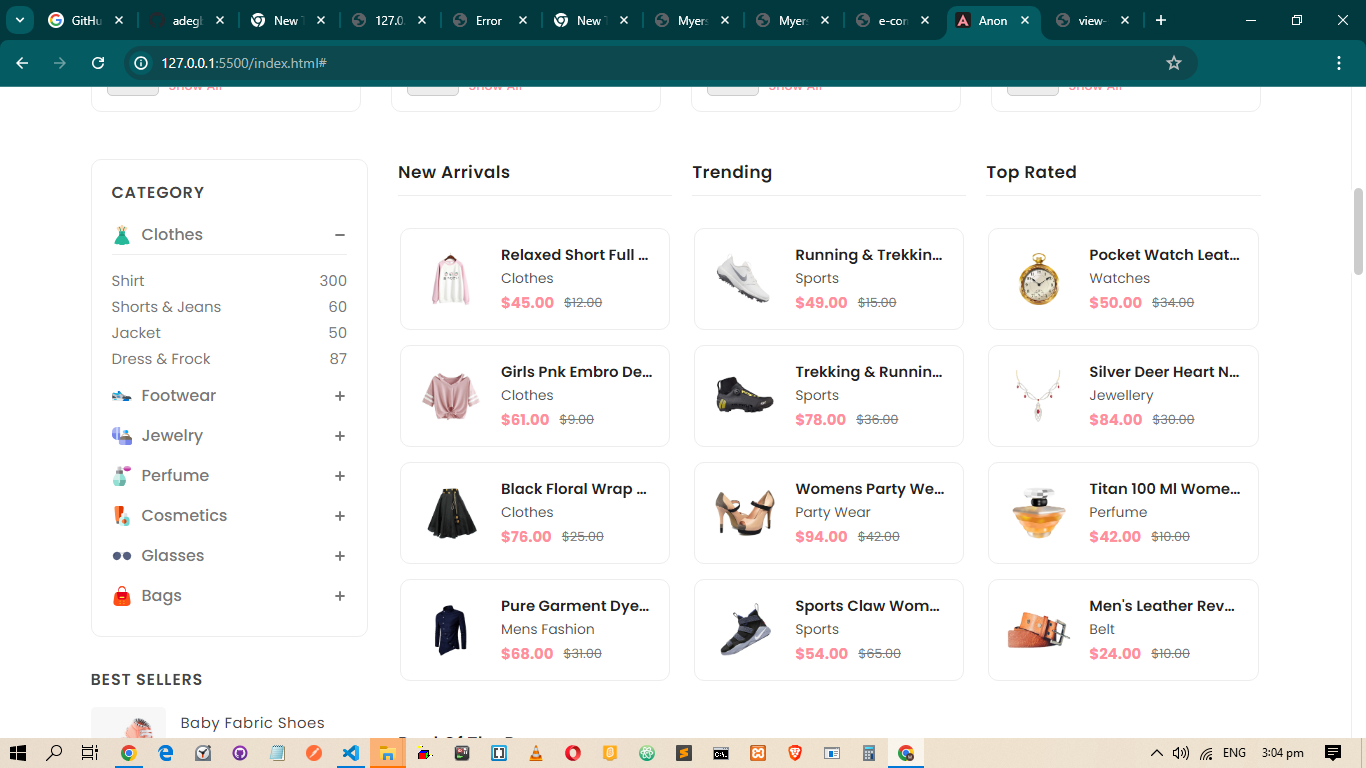The image size is (1366, 768).
Task: Open Pocket Watch Leather product title
Action: click(x=1165, y=255)
